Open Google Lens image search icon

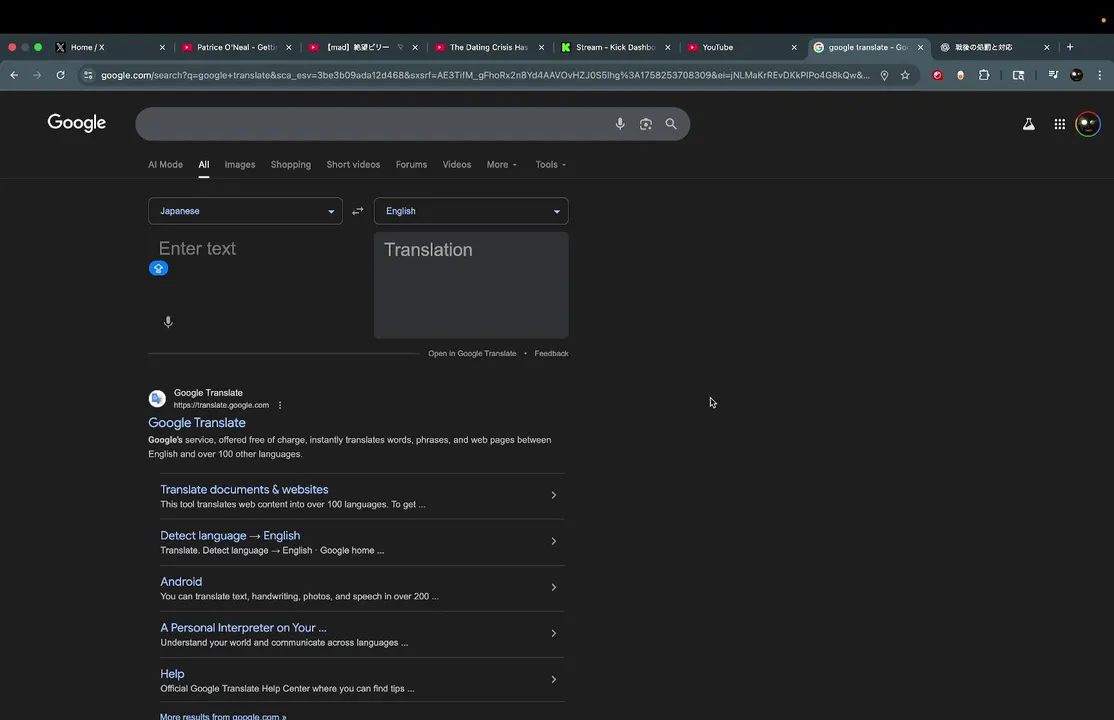click(645, 124)
